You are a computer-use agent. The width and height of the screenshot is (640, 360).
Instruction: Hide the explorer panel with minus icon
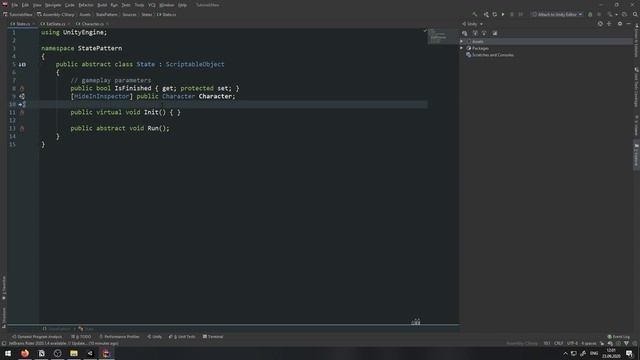pyautogui.click(x=628, y=24)
